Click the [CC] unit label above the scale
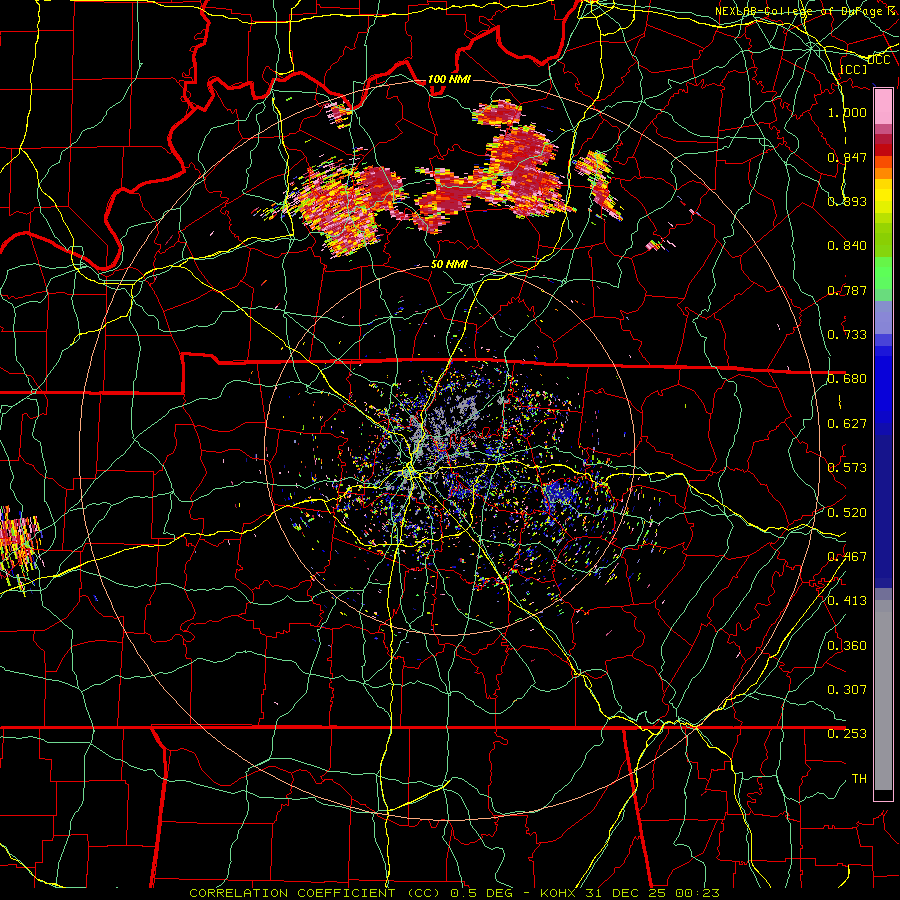The width and height of the screenshot is (900, 900). click(854, 69)
